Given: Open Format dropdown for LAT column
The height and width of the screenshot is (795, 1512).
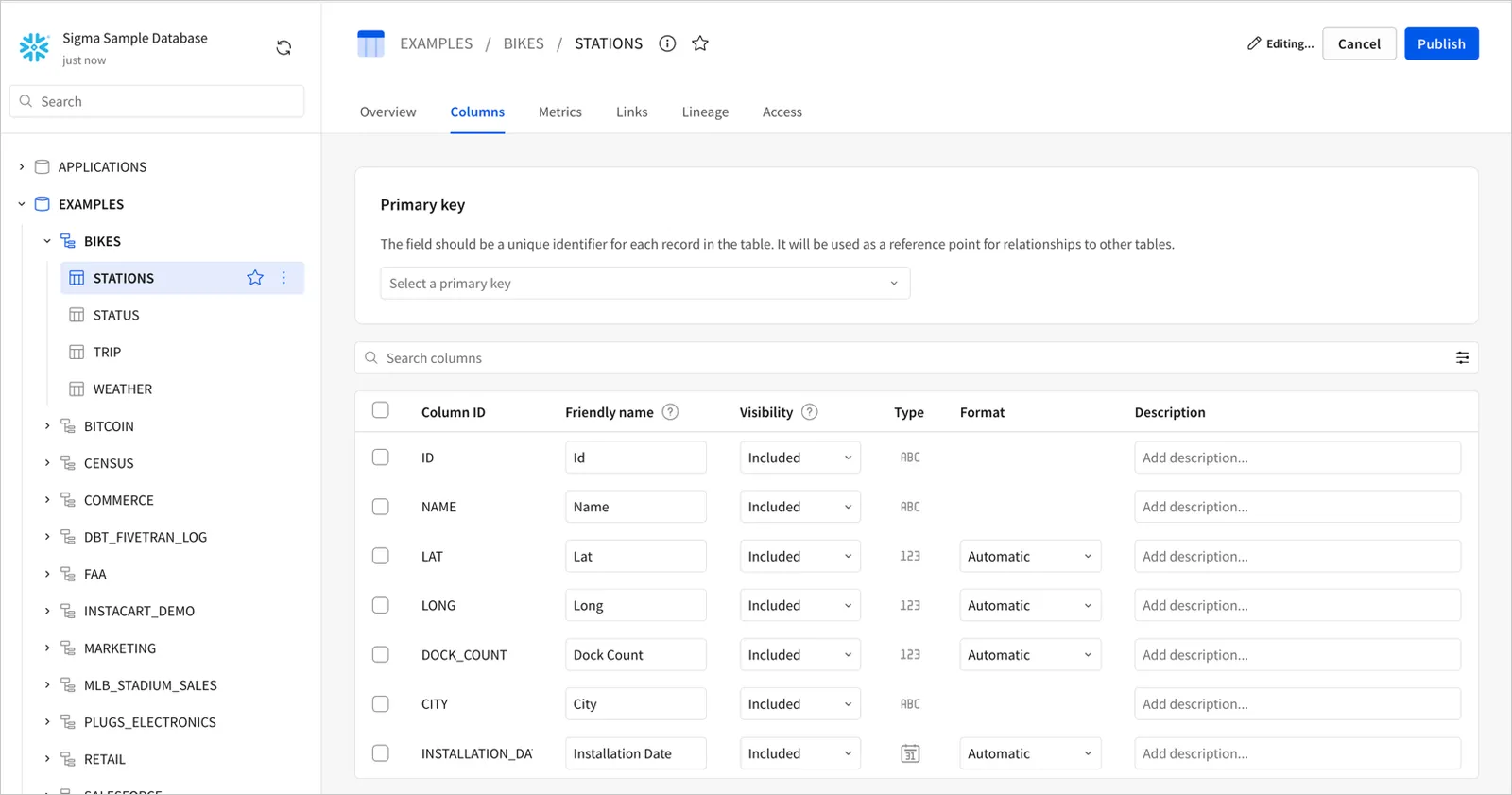Looking at the screenshot, I should 1030,556.
